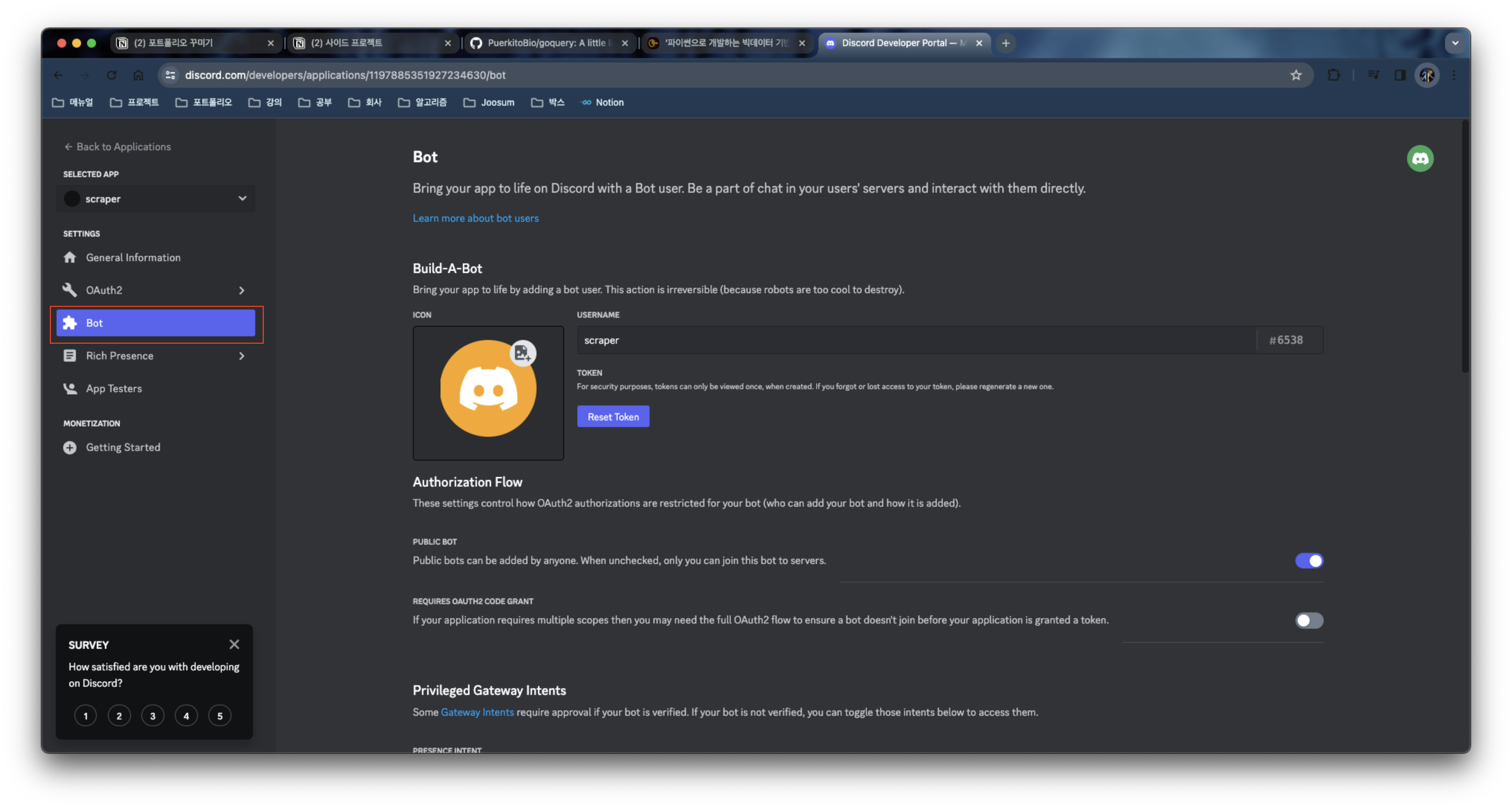
Task: Click the App Testers sidebar icon
Action: coord(70,388)
